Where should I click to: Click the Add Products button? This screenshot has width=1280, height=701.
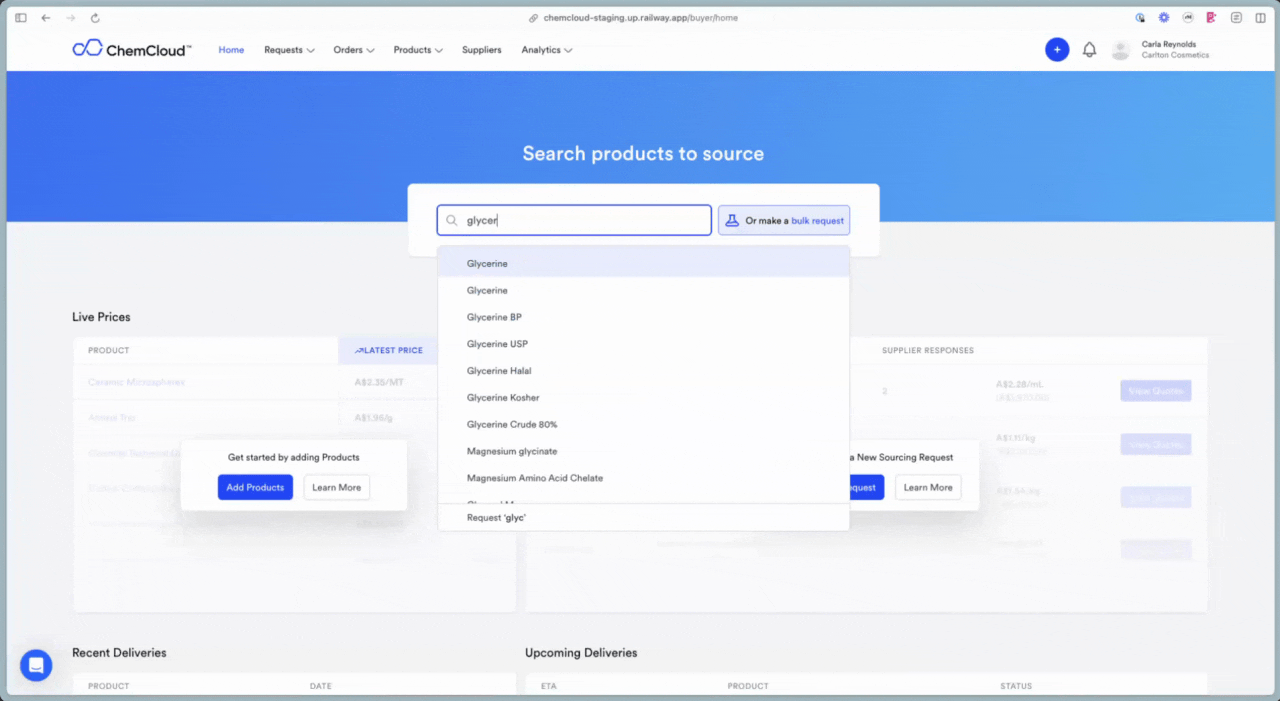click(255, 487)
